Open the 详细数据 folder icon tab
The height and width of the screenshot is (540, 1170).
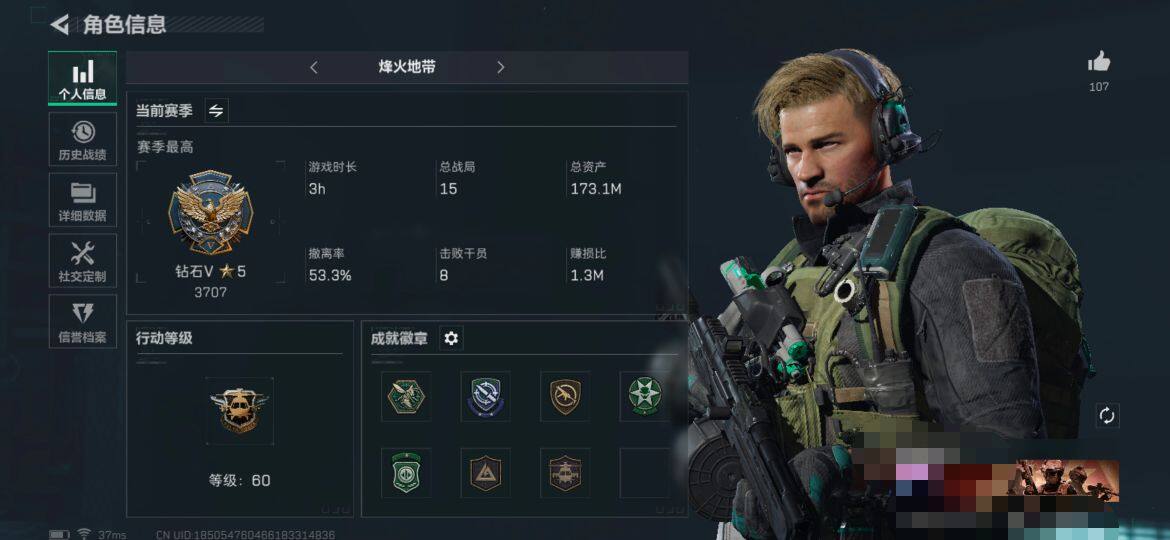click(82, 200)
